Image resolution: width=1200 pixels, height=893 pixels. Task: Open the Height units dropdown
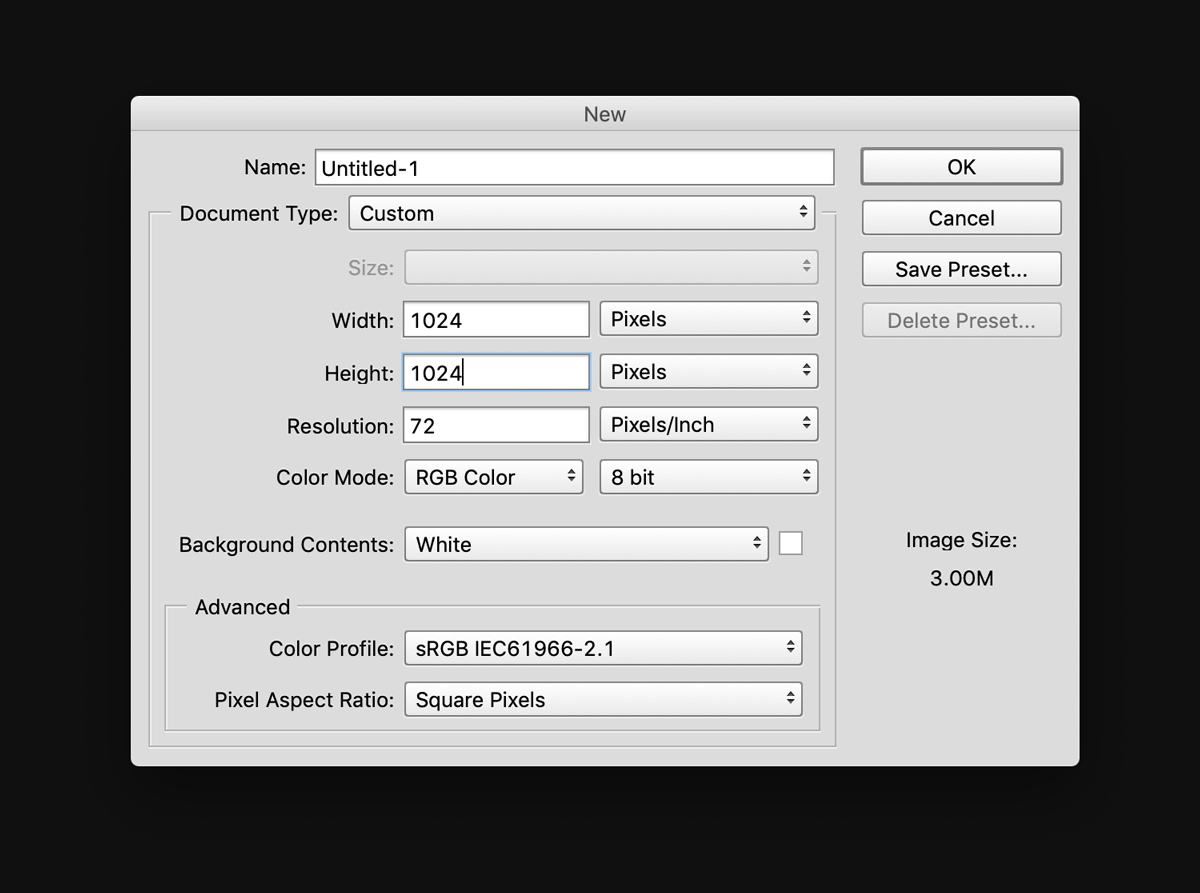pyautogui.click(x=709, y=372)
